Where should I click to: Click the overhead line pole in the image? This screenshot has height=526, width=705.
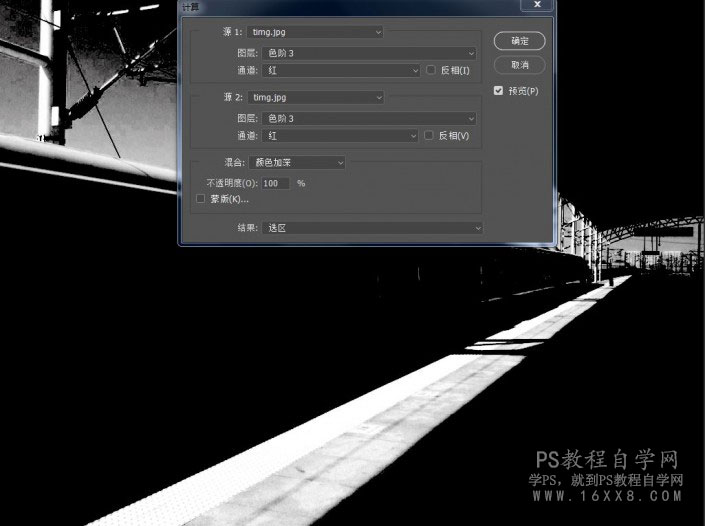click(46, 70)
